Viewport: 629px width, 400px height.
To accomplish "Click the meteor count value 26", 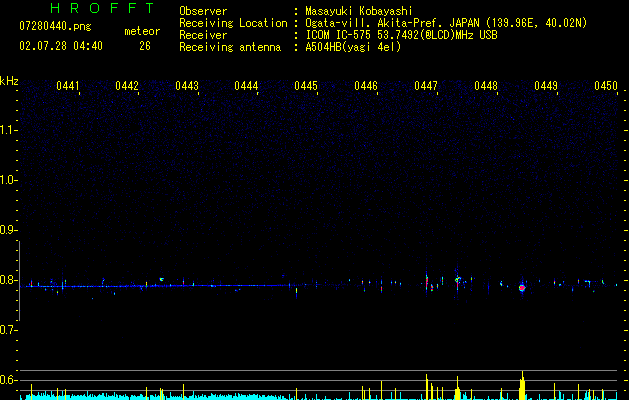I will click(145, 46).
